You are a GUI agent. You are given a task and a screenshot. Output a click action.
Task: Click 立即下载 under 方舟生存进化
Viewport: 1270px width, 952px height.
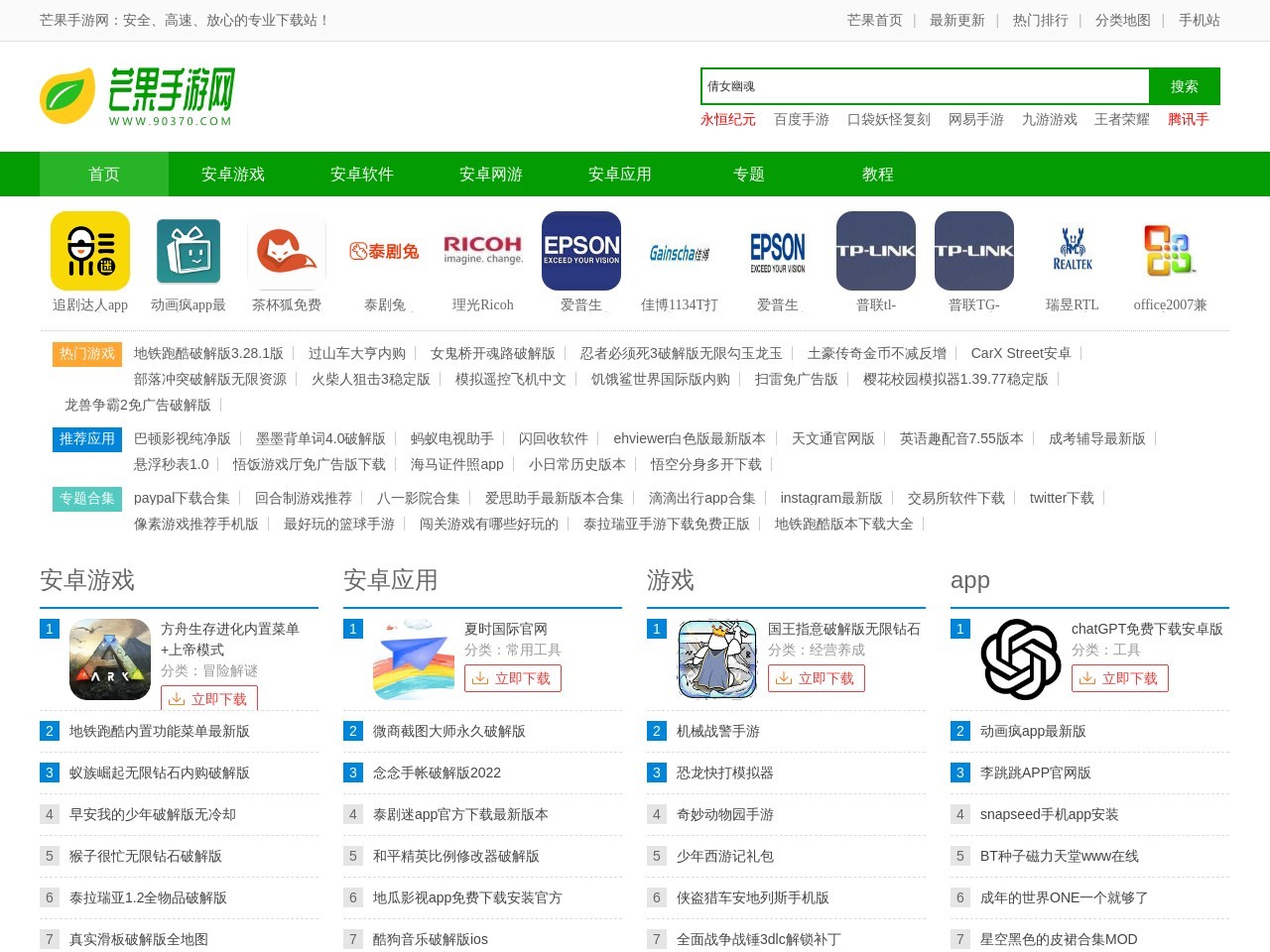coord(209,698)
